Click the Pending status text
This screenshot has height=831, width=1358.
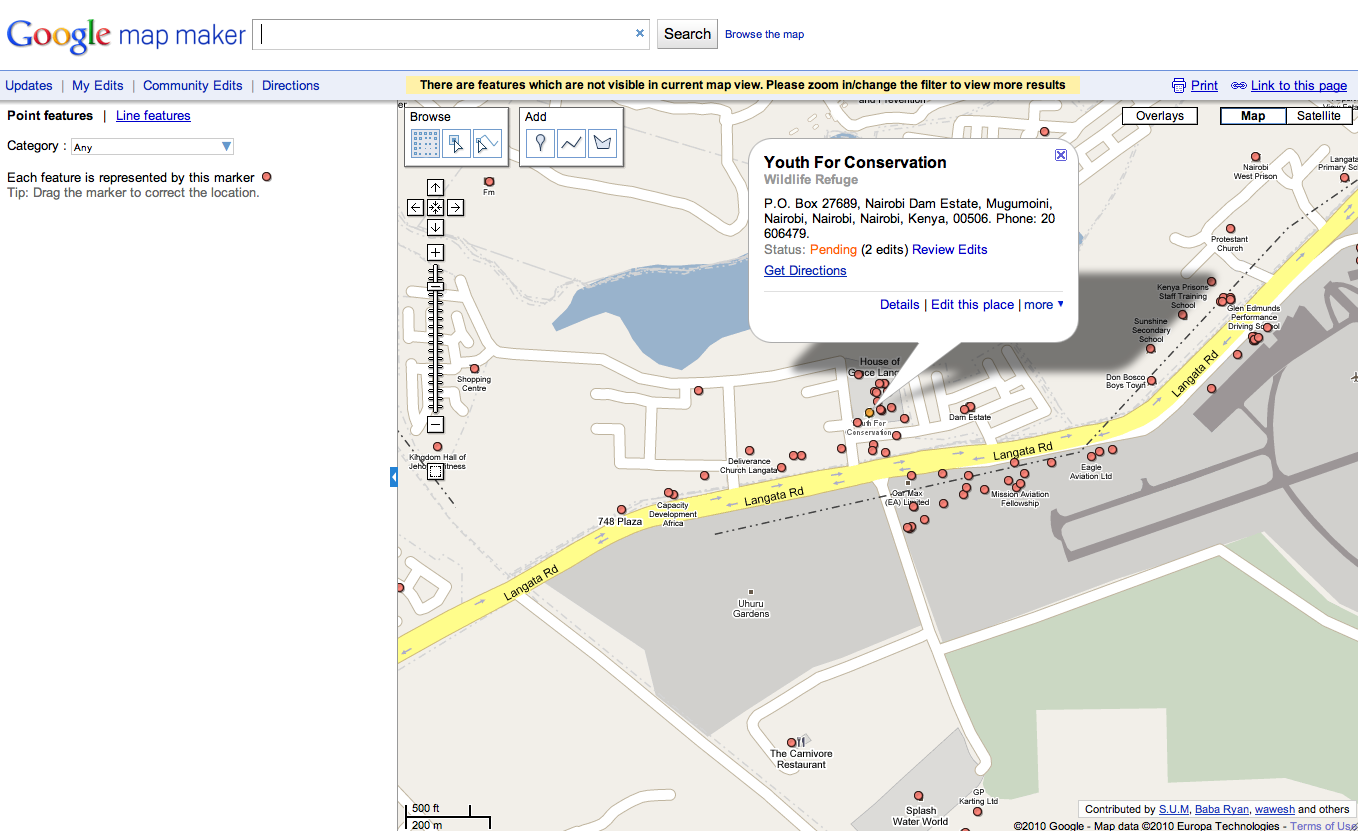(x=833, y=250)
